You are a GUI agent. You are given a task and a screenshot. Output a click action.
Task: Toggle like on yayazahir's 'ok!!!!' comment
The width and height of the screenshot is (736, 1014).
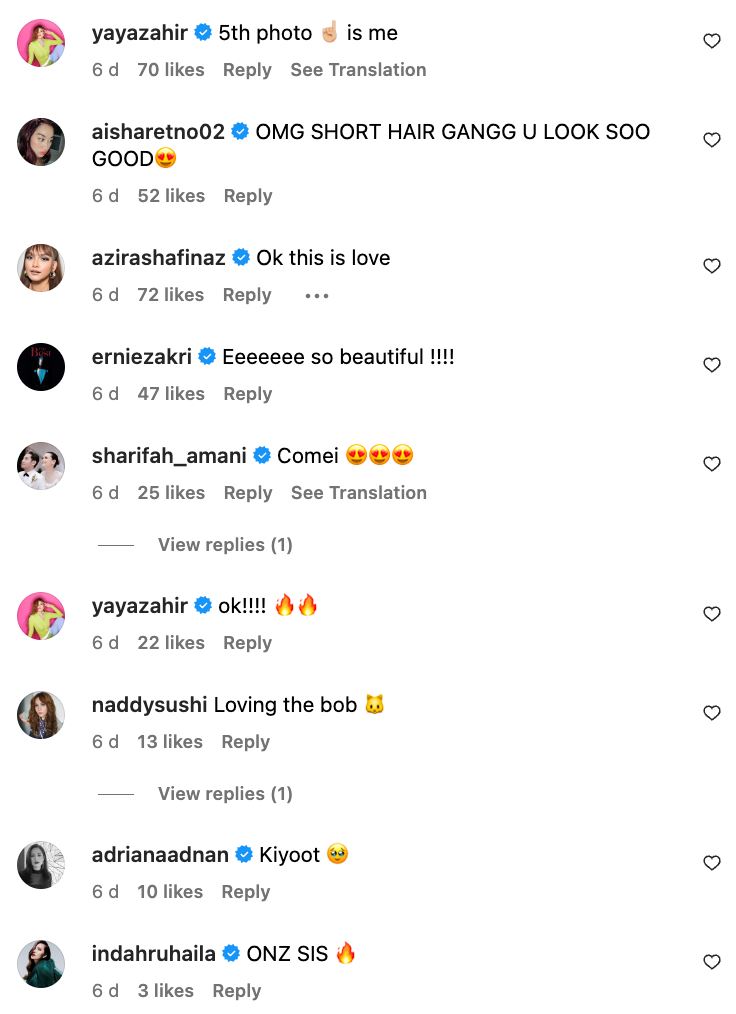click(x=712, y=614)
